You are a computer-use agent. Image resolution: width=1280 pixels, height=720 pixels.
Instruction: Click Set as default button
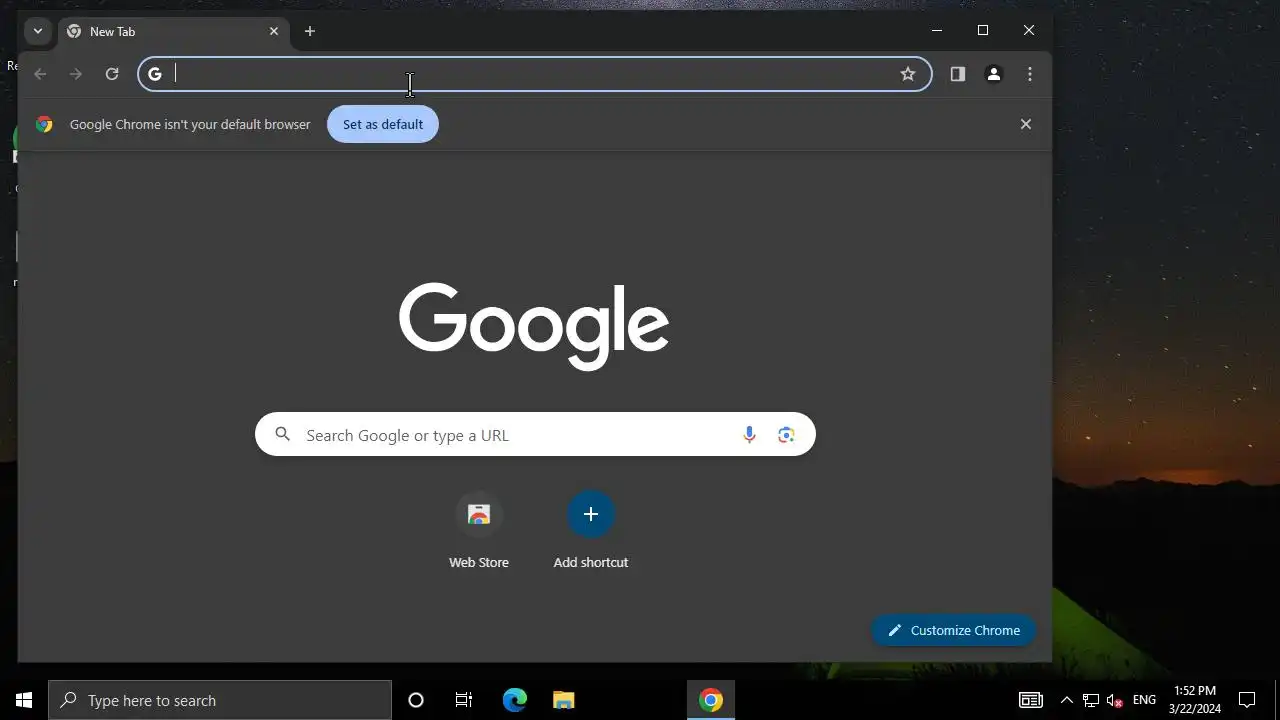pyautogui.click(x=383, y=124)
